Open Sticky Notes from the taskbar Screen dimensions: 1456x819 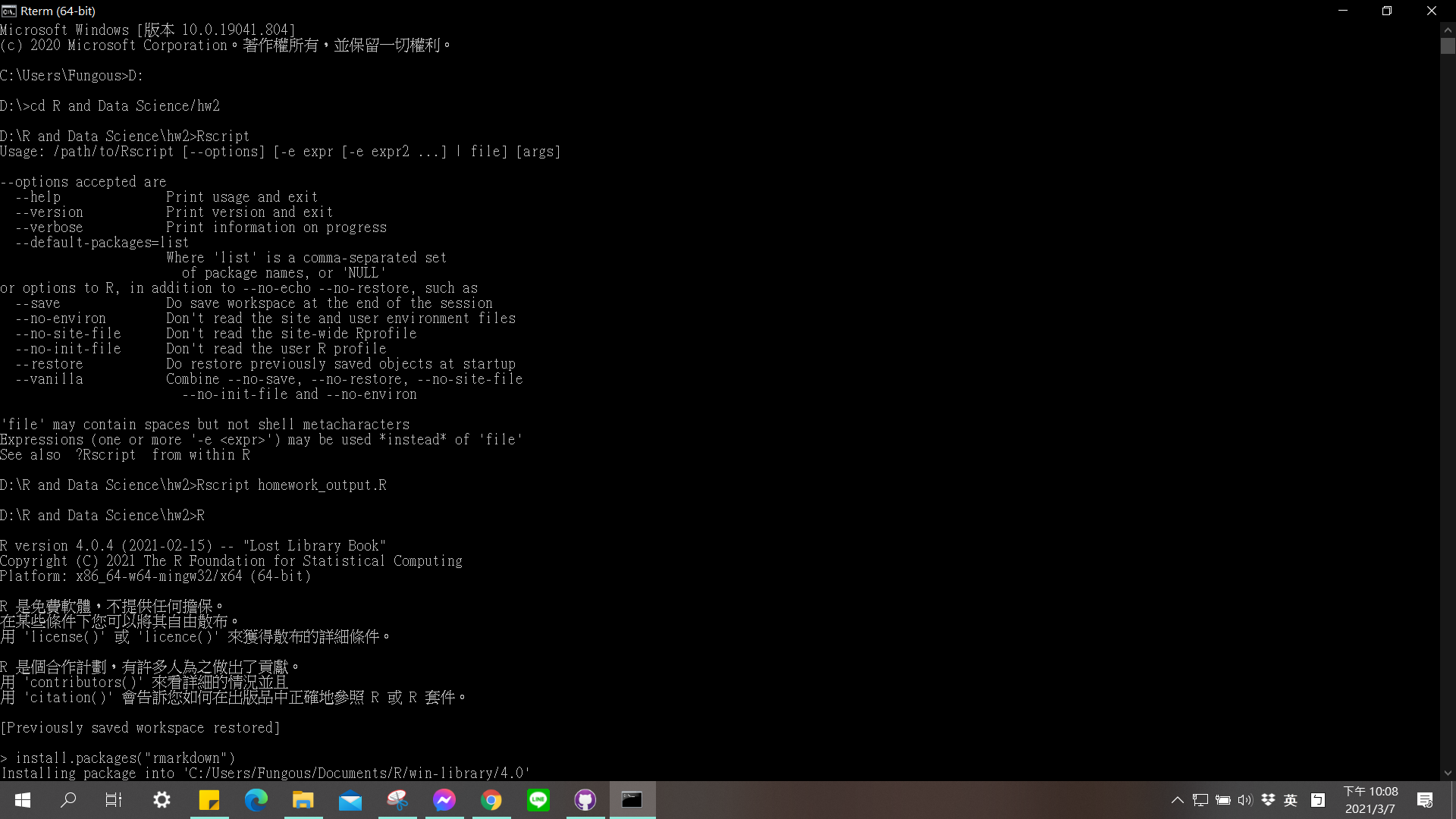pyautogui.click(x=210, y=800)
